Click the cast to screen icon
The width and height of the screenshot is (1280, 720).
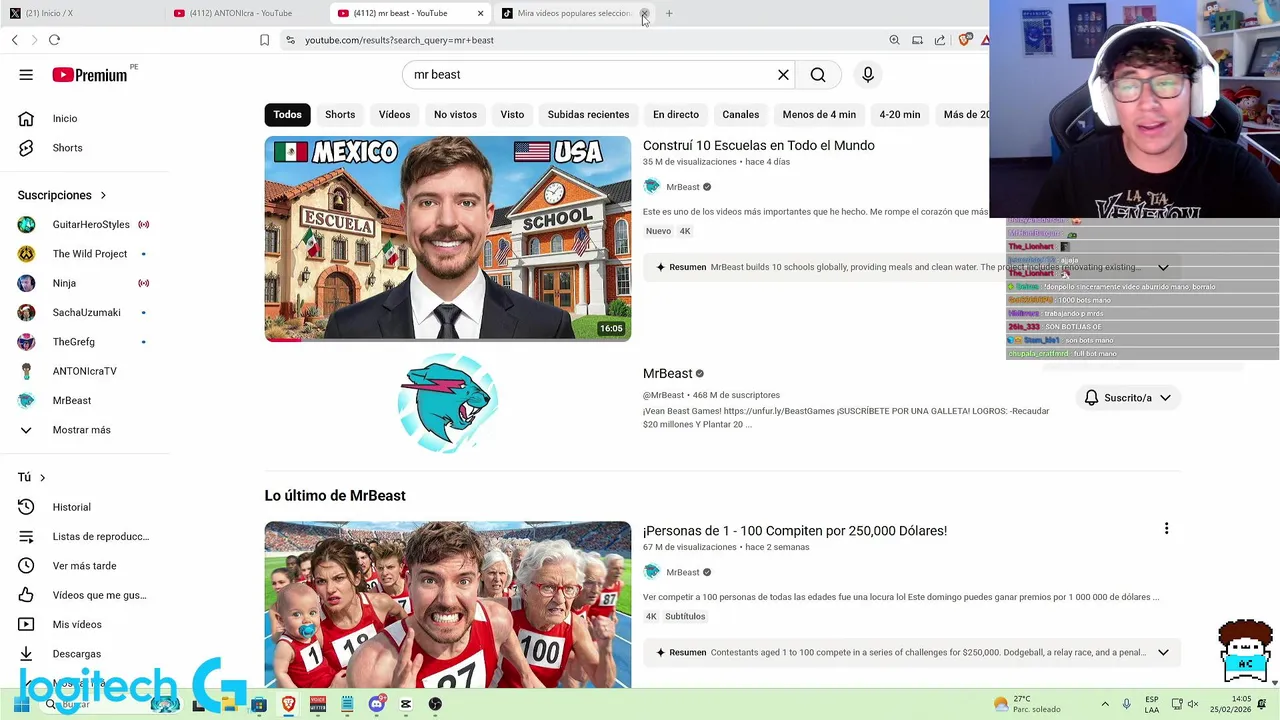[917, 40]
